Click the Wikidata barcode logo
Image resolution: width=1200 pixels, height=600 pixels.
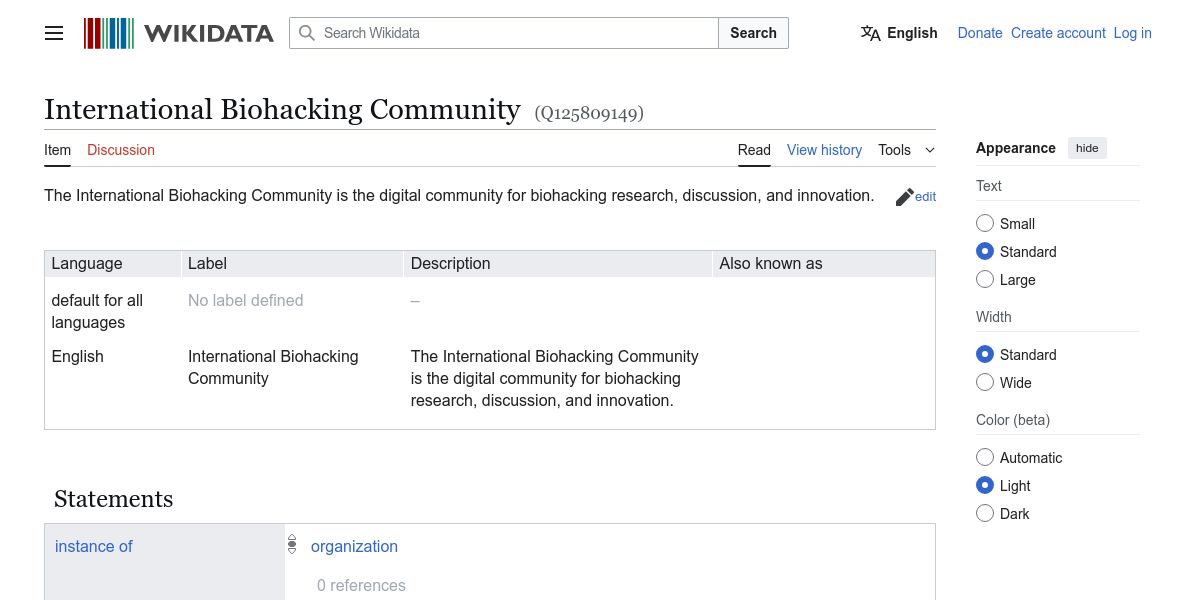(x=109, y=33)
